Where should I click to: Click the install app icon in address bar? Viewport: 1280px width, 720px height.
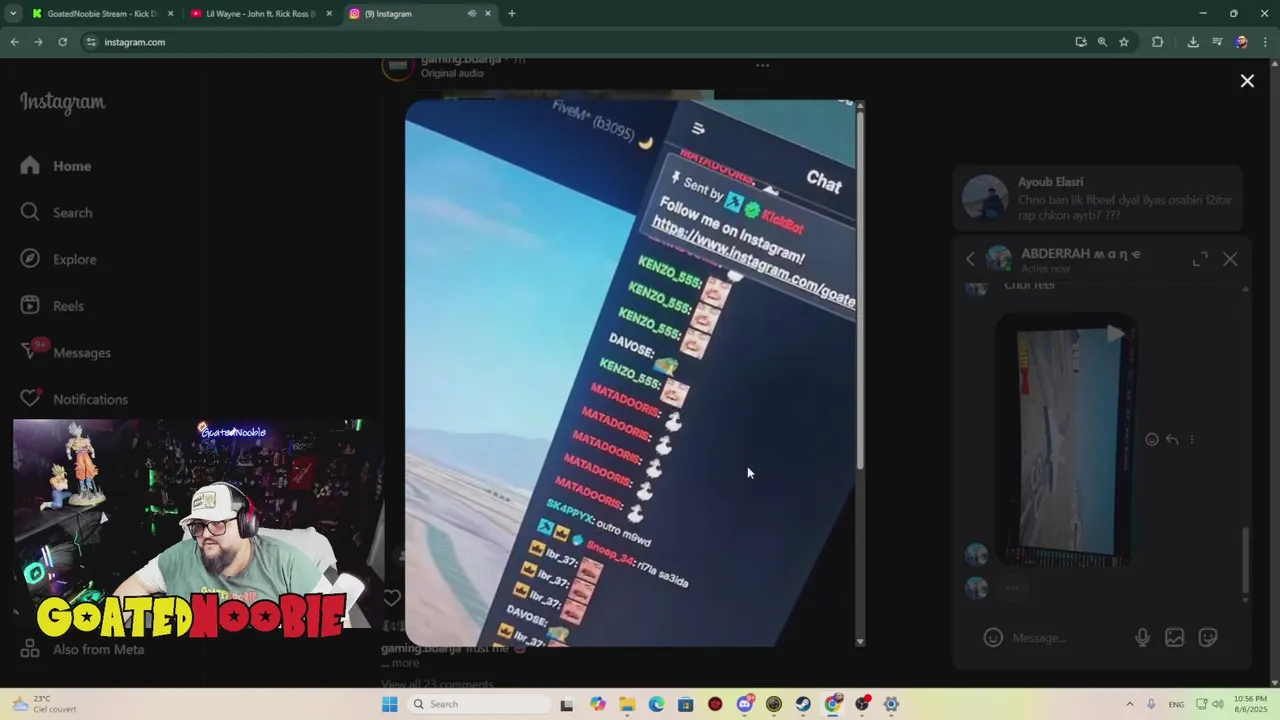1081,42
